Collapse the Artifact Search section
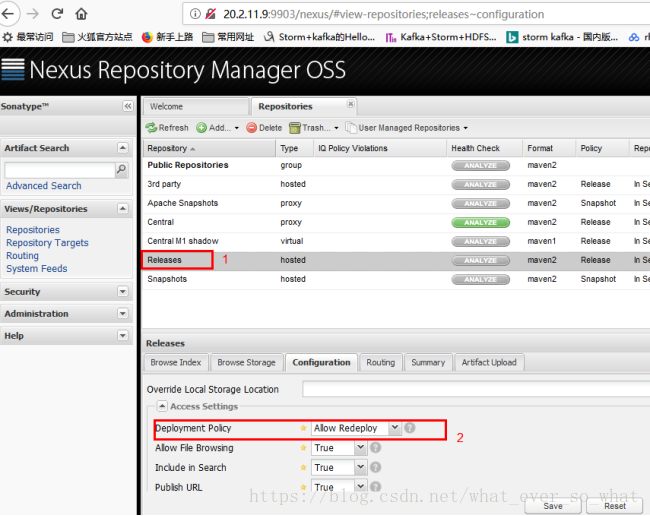 123,148
